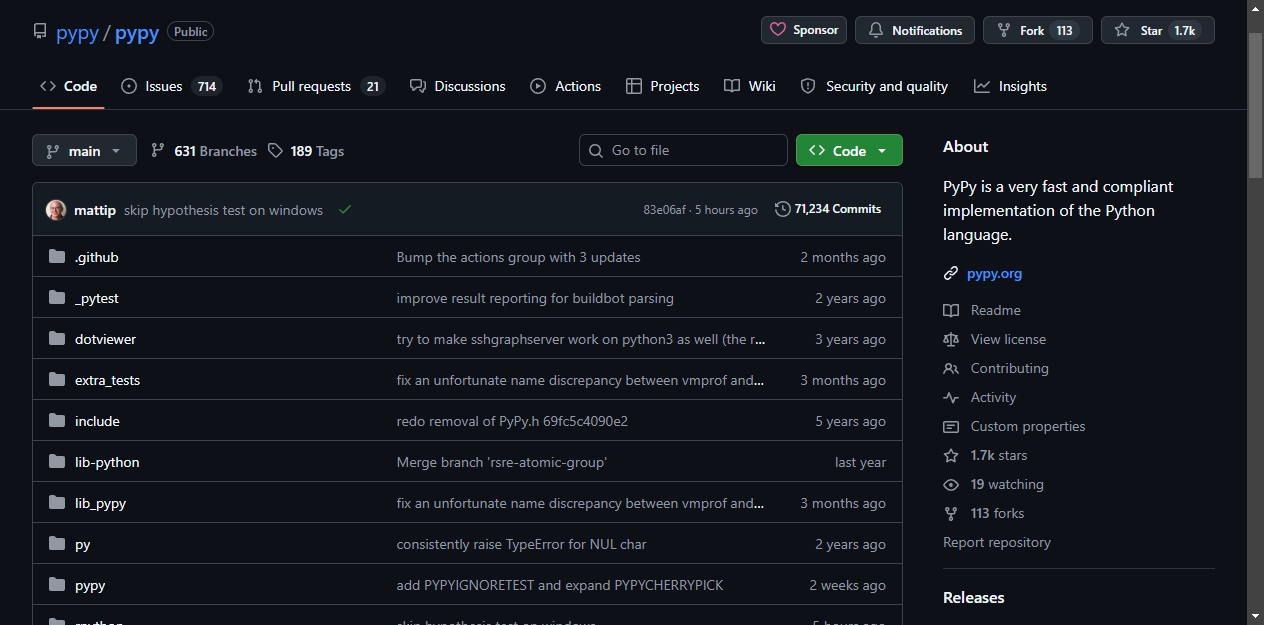1264x625 pixels.
Task: Switch to the Projects tab
Action: 662,86
